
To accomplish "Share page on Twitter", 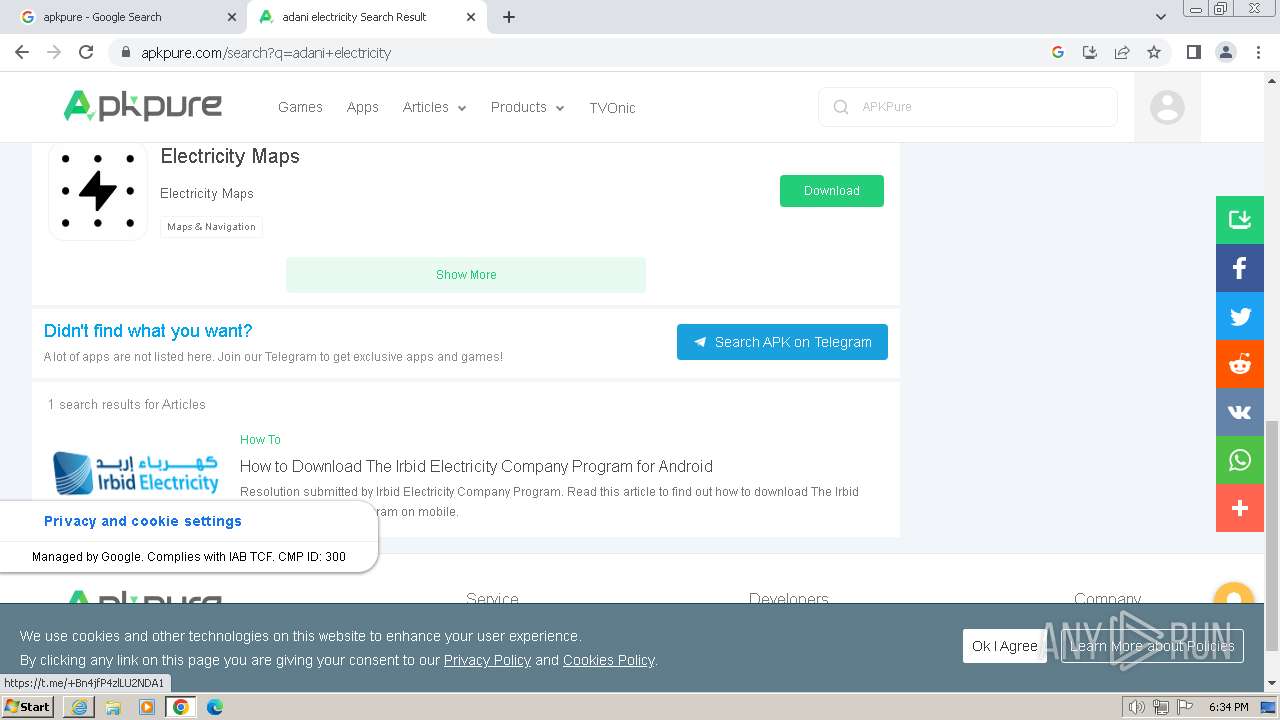I will click(1240, 316).
